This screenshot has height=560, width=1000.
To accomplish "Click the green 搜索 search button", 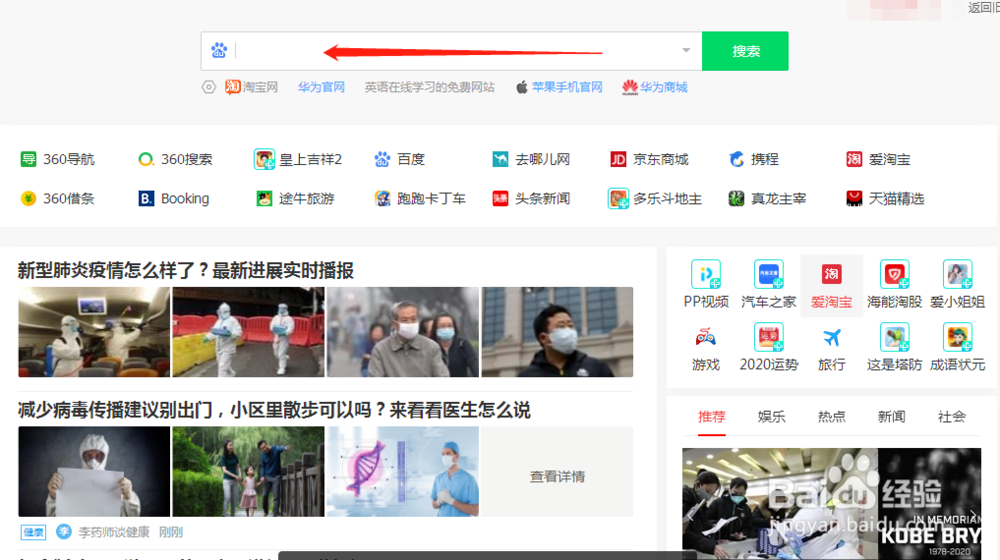I will pos(745,51).
